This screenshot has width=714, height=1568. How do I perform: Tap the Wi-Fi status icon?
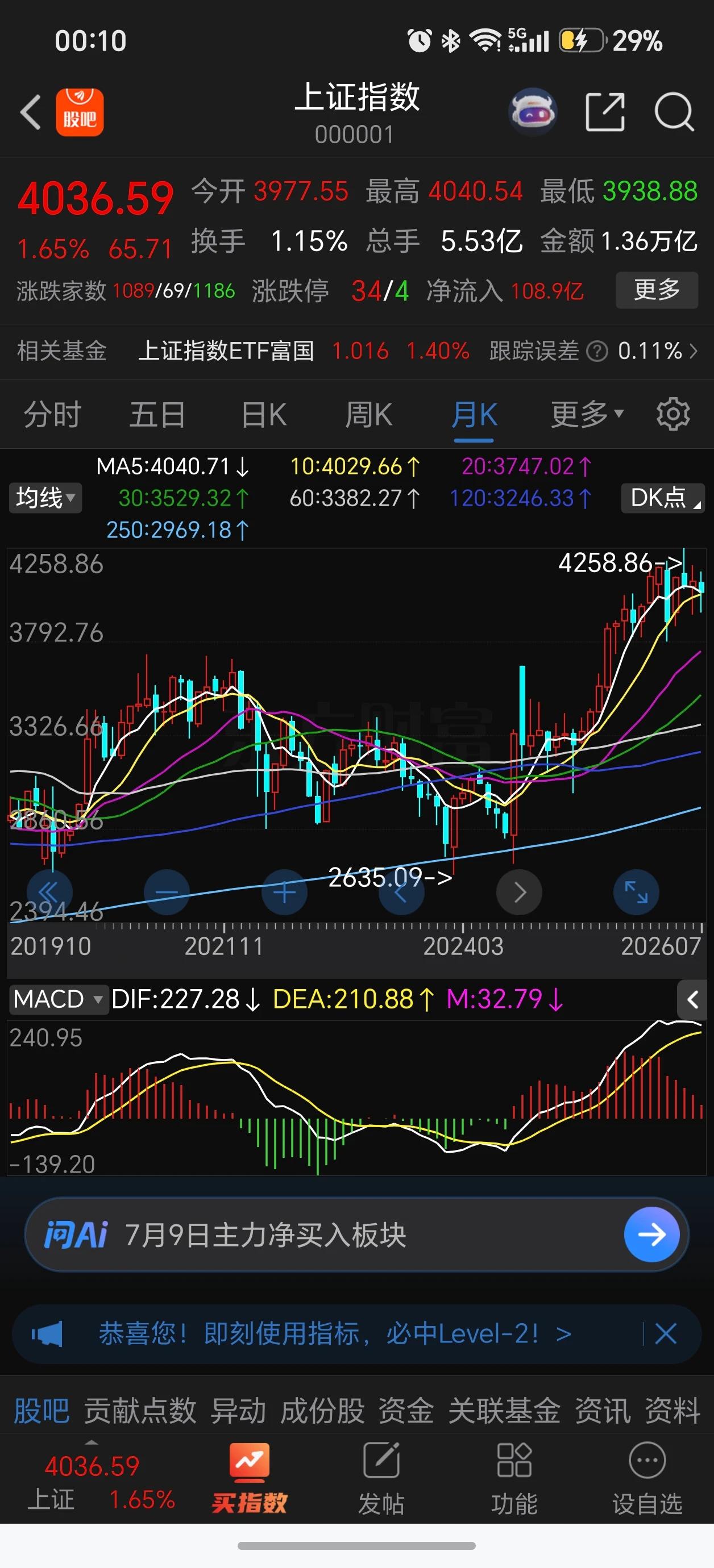click(485, 41)
